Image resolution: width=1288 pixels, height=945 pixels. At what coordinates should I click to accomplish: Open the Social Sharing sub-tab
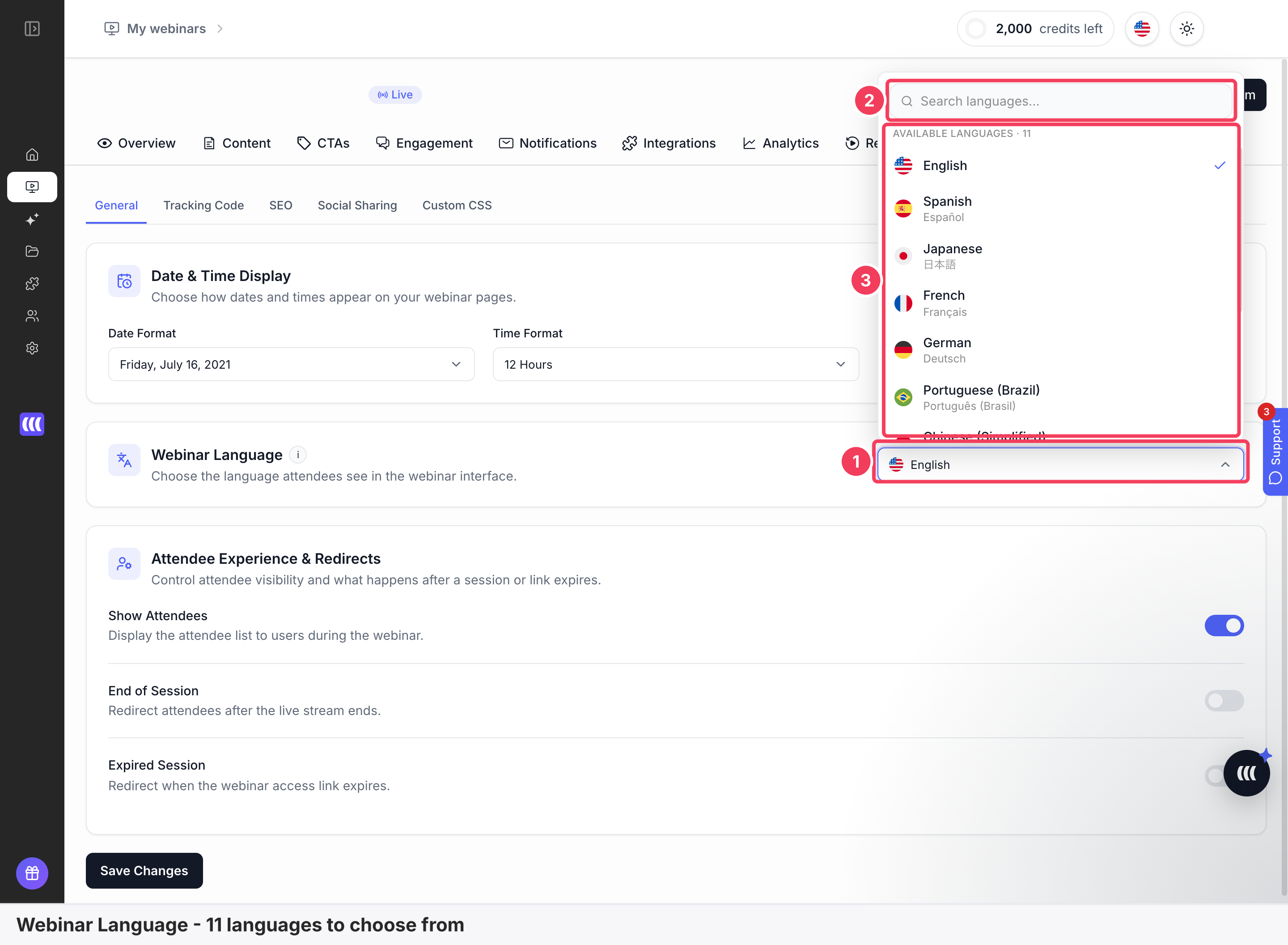point(357,205)
